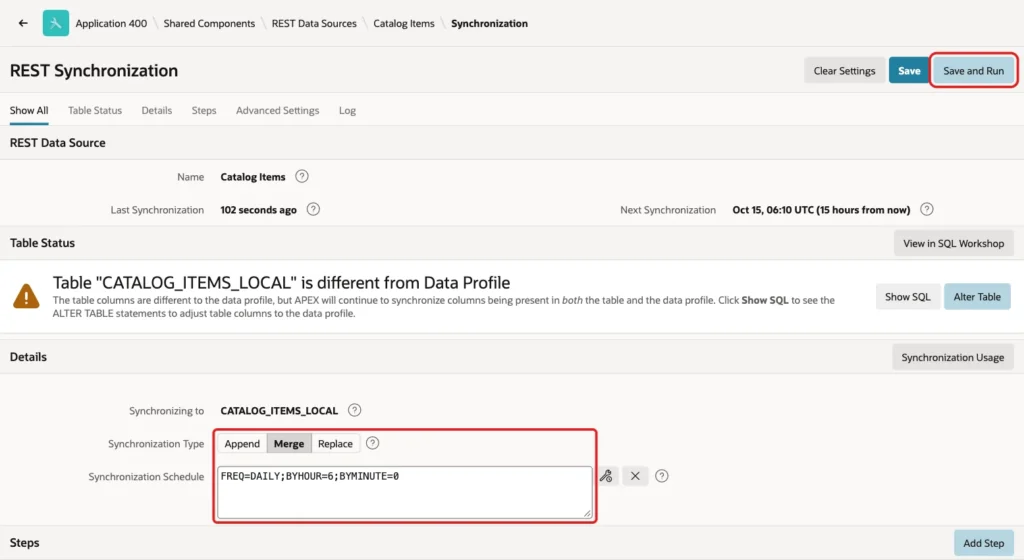
Task: Show help for Next Synchronization
Action: 927,210
